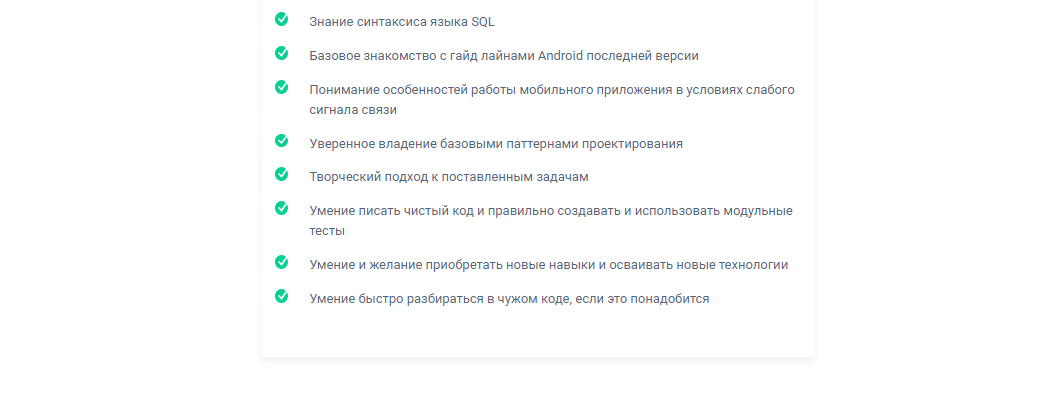This screenshot has width=1054, height=411.
Task: Select the checkmark next to 'новые навыки' item
Action: click(x=282, y=262)
